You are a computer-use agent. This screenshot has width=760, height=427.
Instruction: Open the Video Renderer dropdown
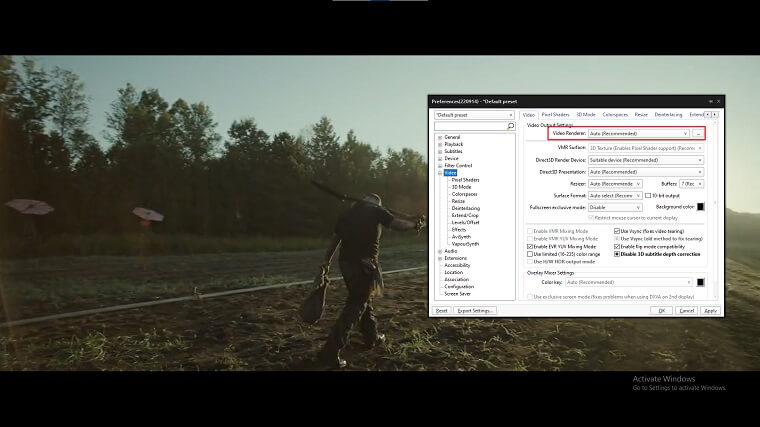tap(638, 133)
